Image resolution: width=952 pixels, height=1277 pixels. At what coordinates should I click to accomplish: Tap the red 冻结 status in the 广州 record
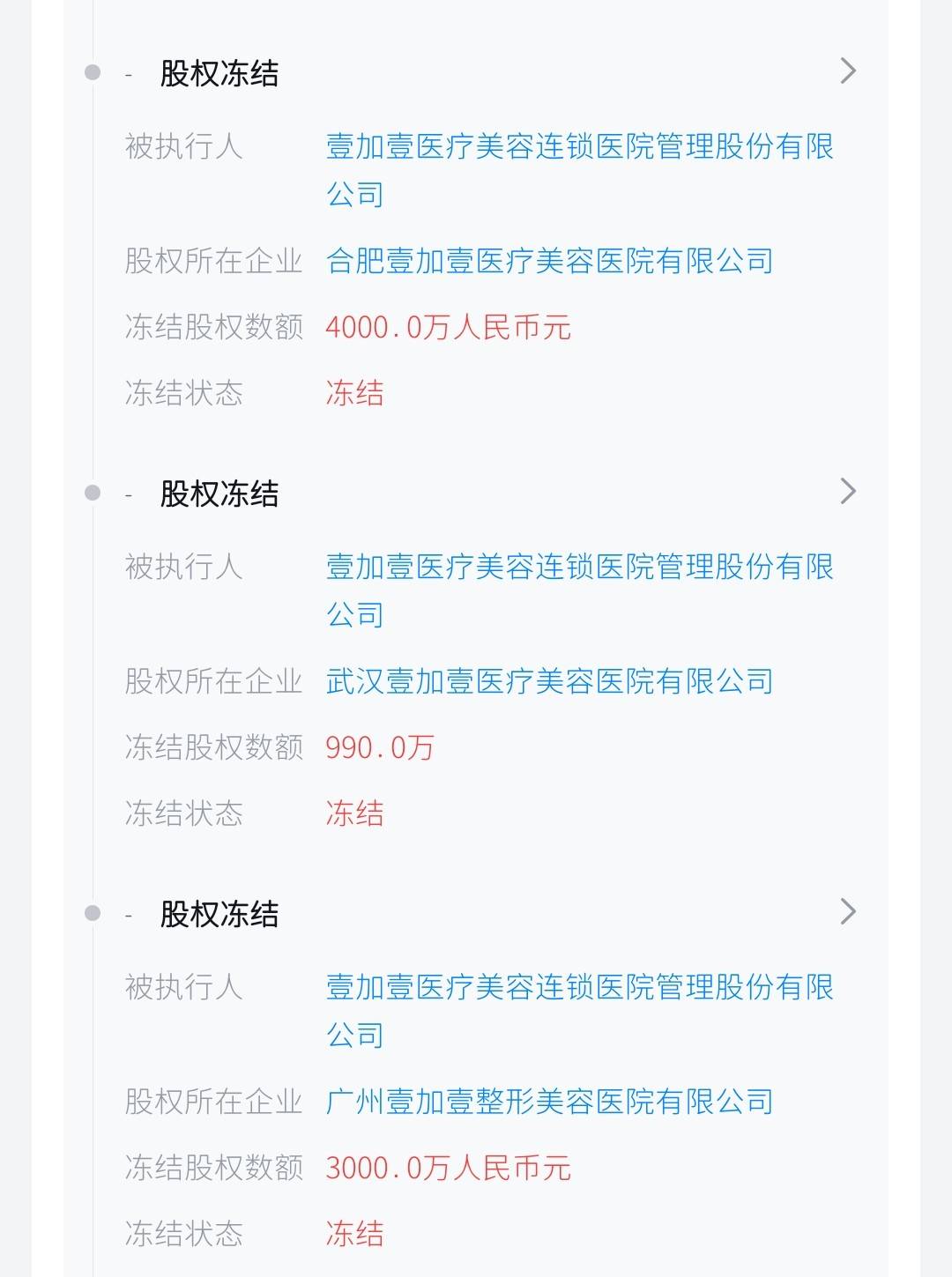pos(354,1234)
